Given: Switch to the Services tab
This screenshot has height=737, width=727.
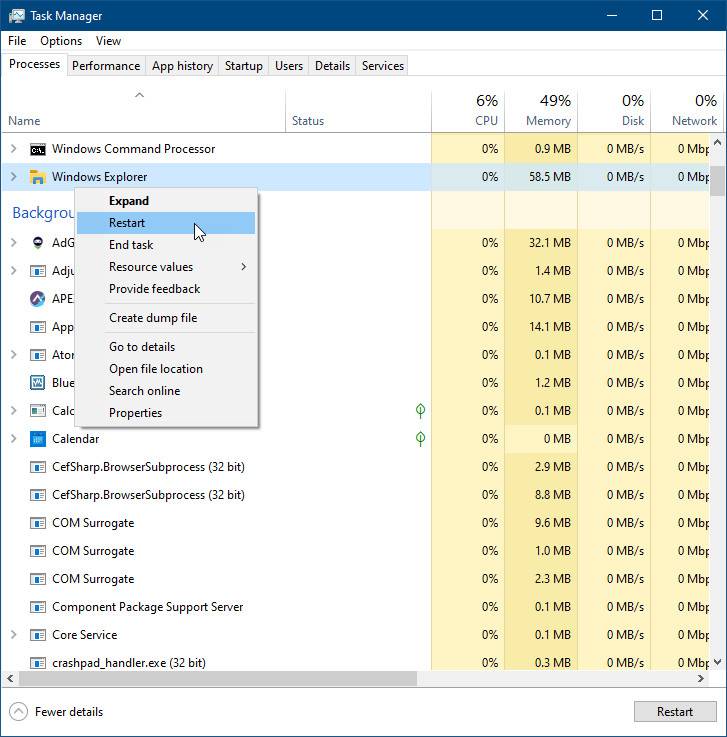Looking at the screenshot, I should coord(383,66).
